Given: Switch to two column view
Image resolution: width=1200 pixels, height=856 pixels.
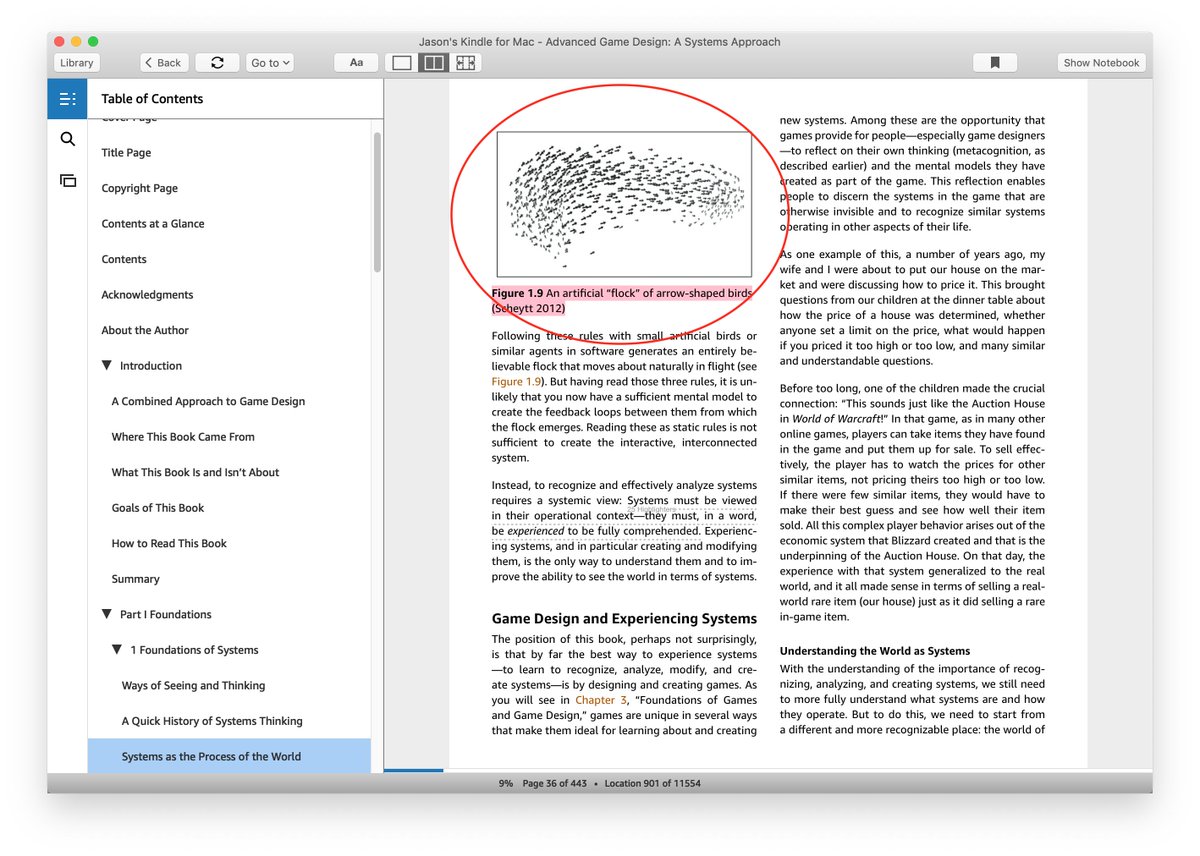Looking at the screenshot, I should pos(434,62).
